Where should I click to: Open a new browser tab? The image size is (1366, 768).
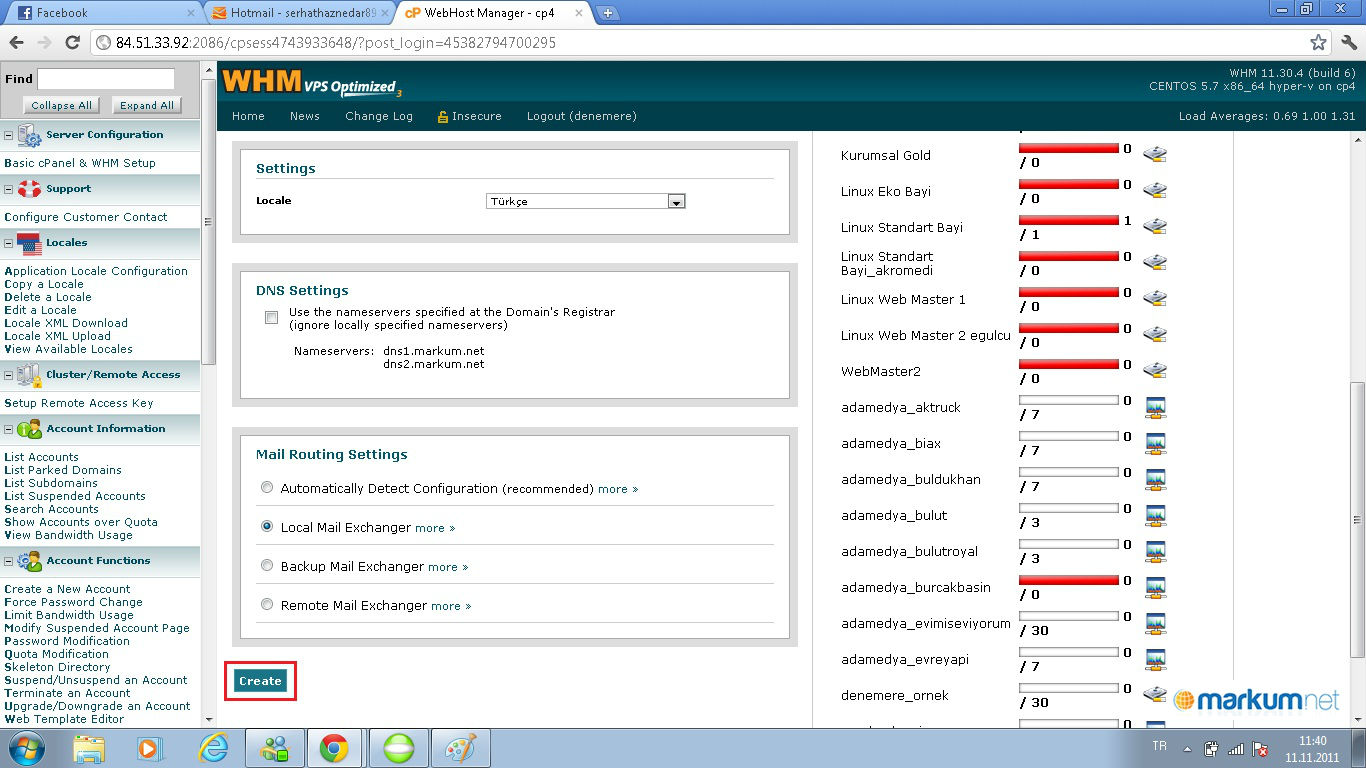pyautogui.click(x=607, y=13)
